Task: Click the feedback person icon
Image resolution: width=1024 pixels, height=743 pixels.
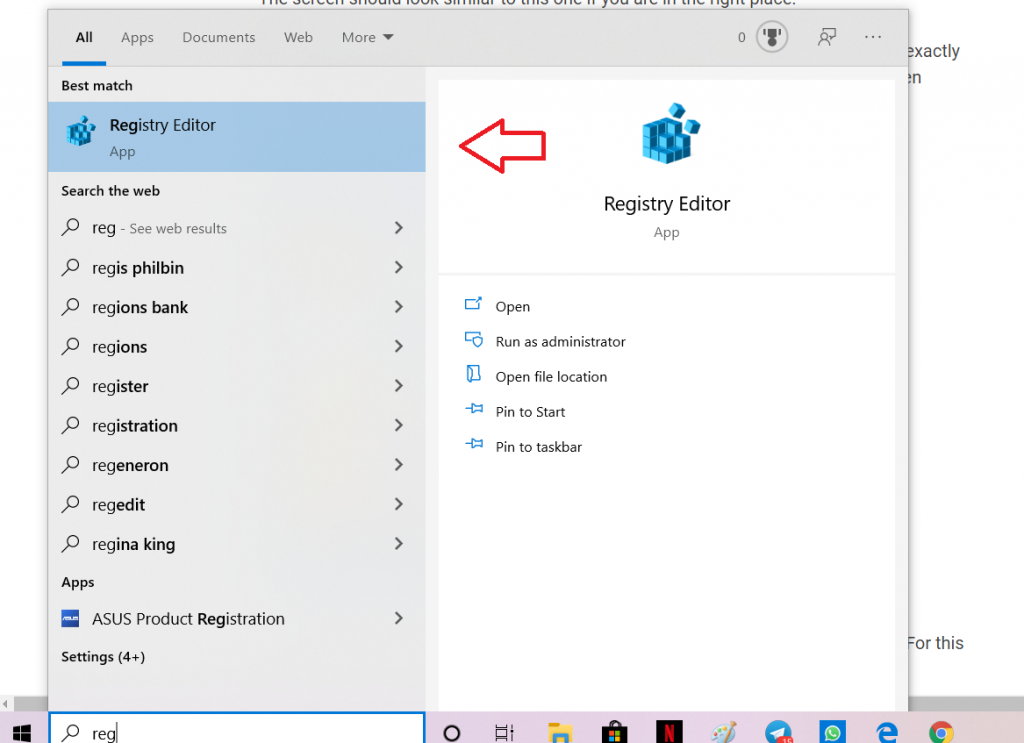Action: point(827,37)
